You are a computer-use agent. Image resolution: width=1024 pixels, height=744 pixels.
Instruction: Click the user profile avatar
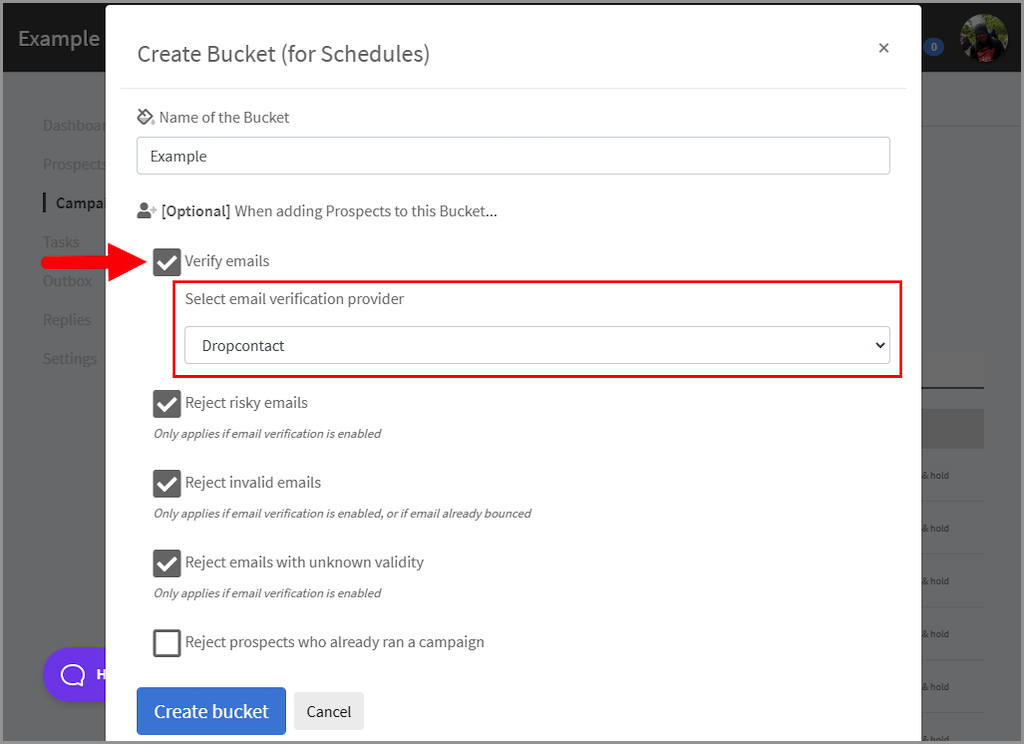(x=982, y=39)
